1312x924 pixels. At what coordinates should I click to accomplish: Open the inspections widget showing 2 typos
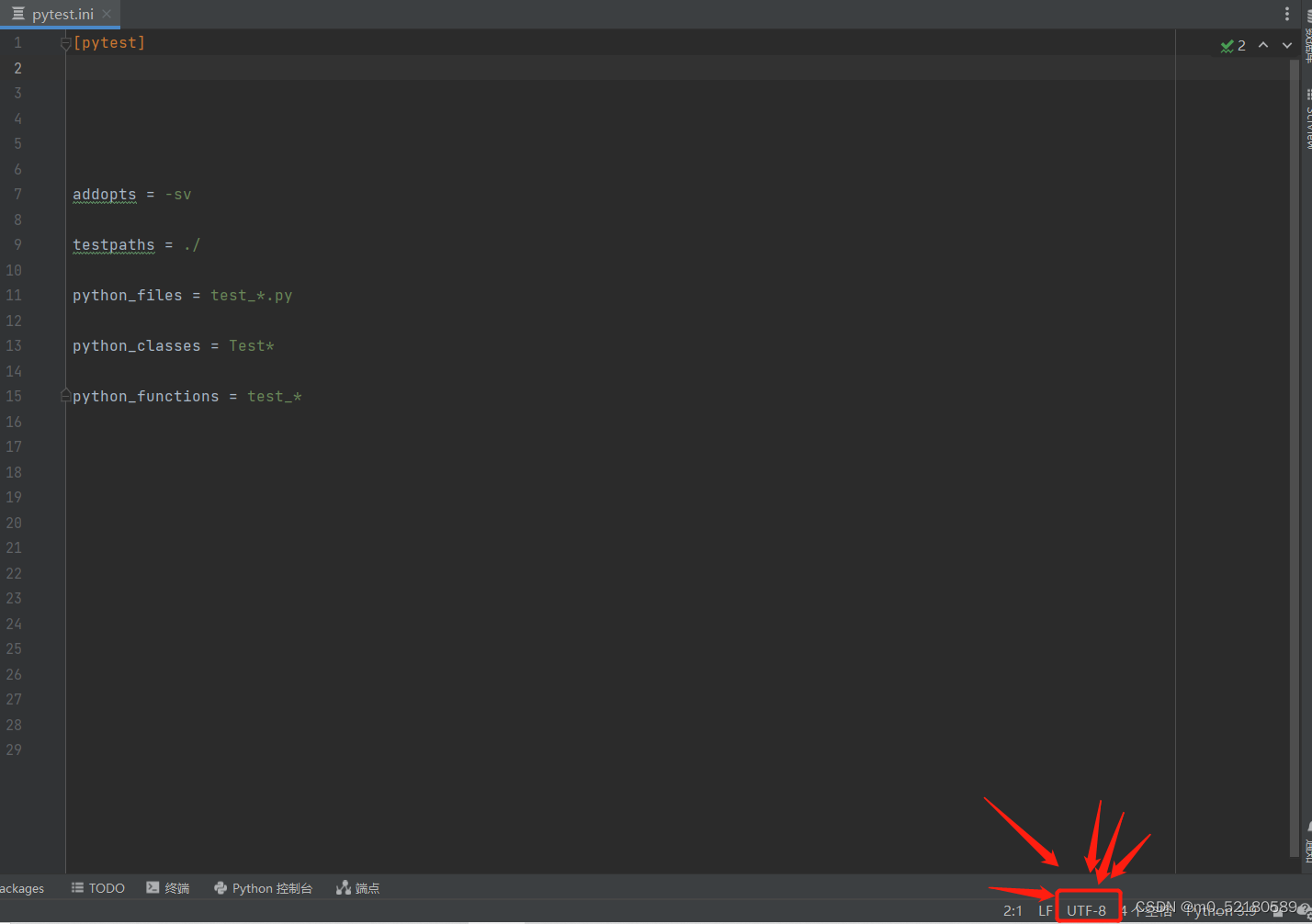[1233, 45]
